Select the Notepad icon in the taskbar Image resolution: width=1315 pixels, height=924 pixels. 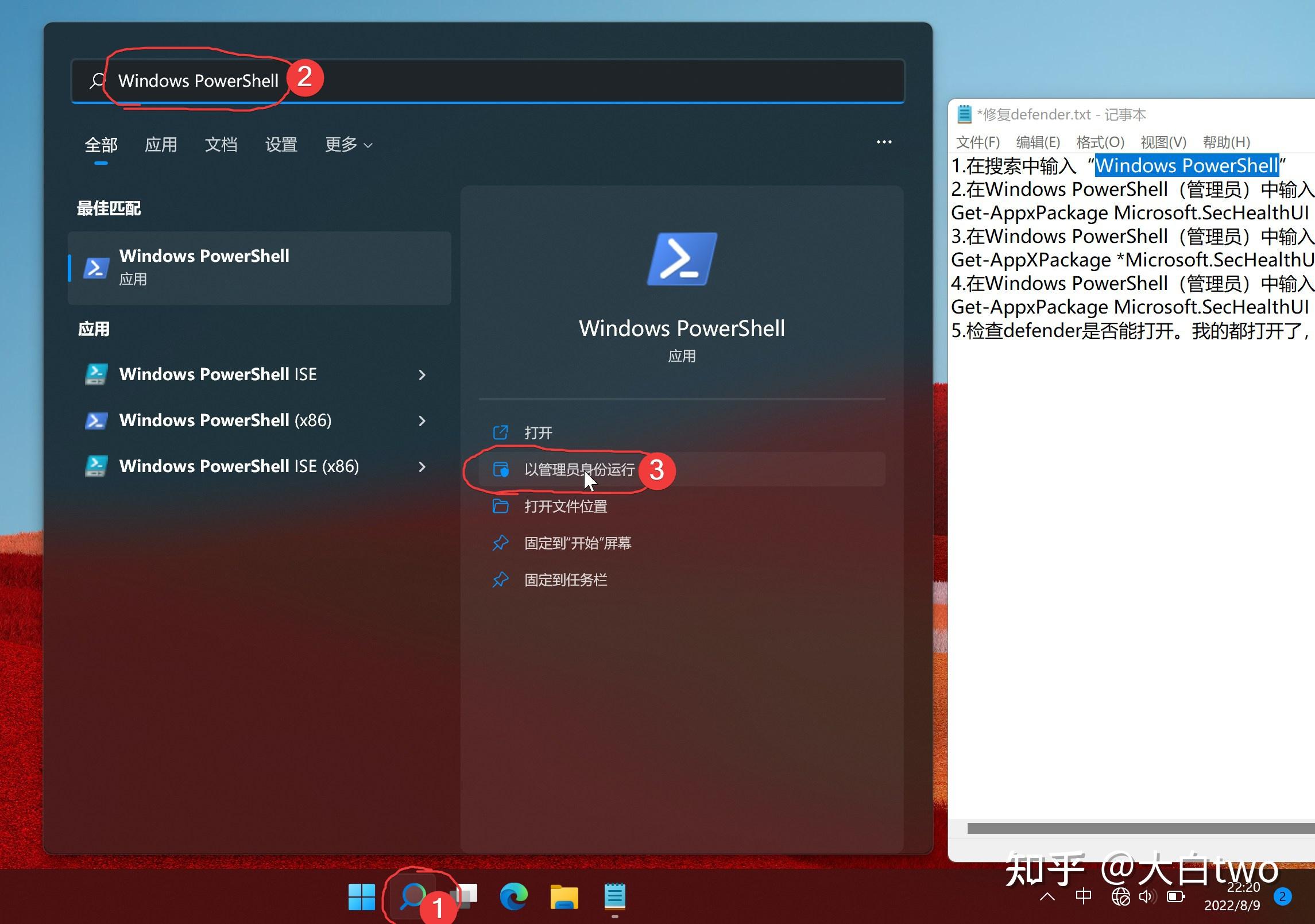(614, 896)
